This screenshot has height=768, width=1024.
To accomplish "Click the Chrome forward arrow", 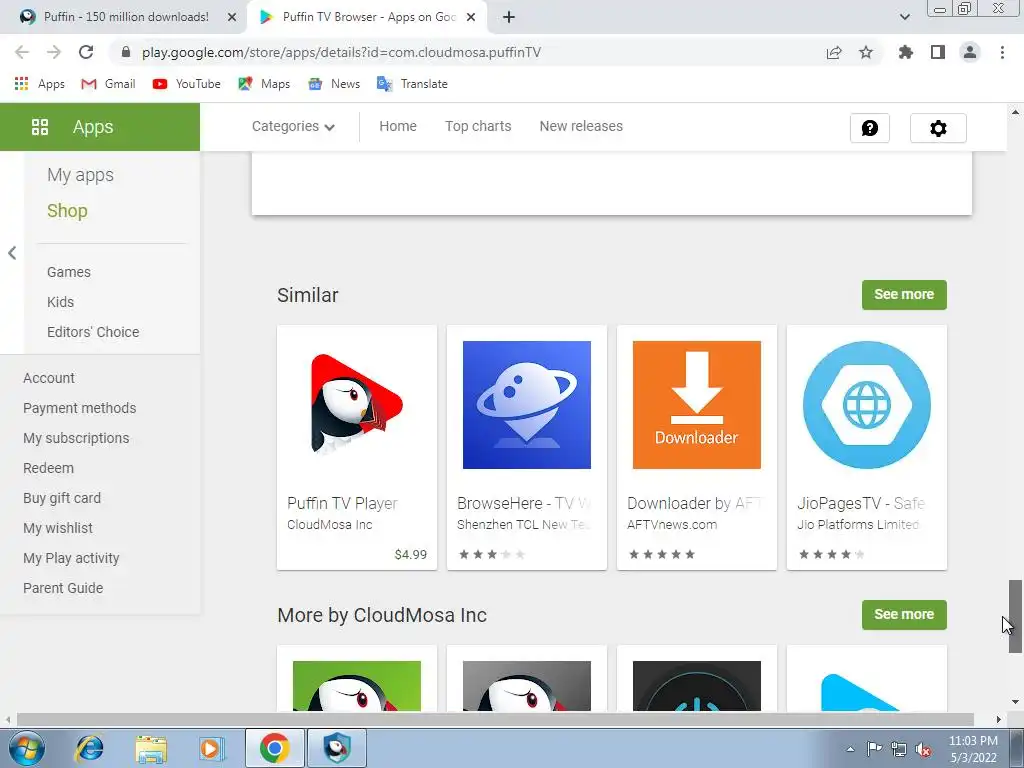I will click(54, 52).
